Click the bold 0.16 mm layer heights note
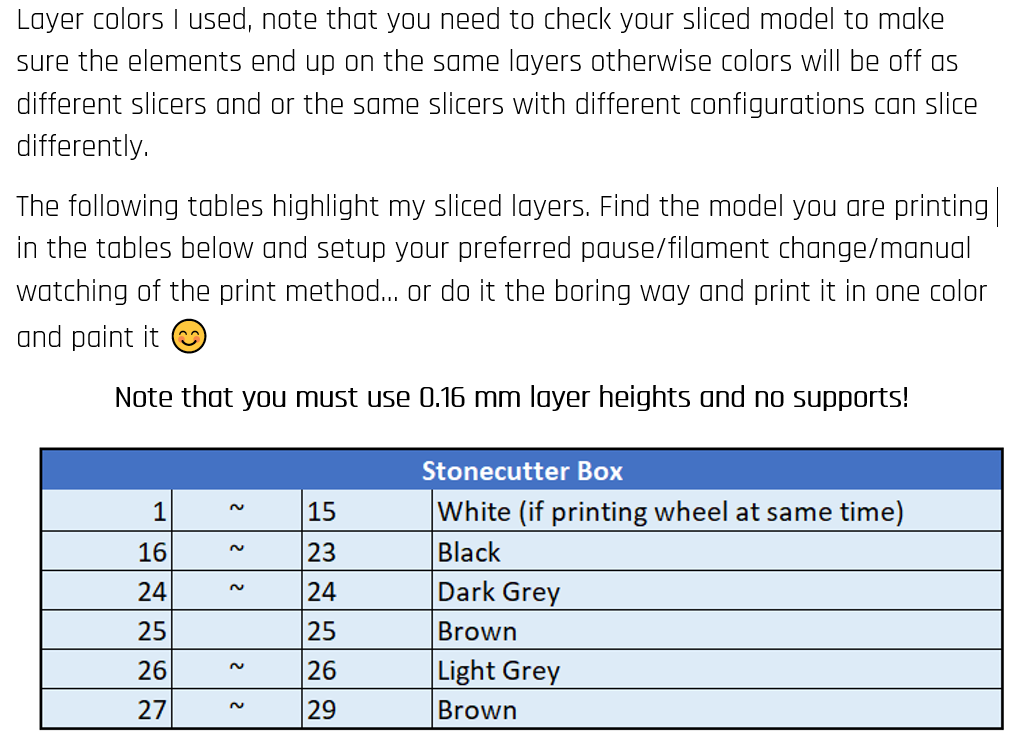Screen dimensions: 1022x749 click(x=512, y=397)
